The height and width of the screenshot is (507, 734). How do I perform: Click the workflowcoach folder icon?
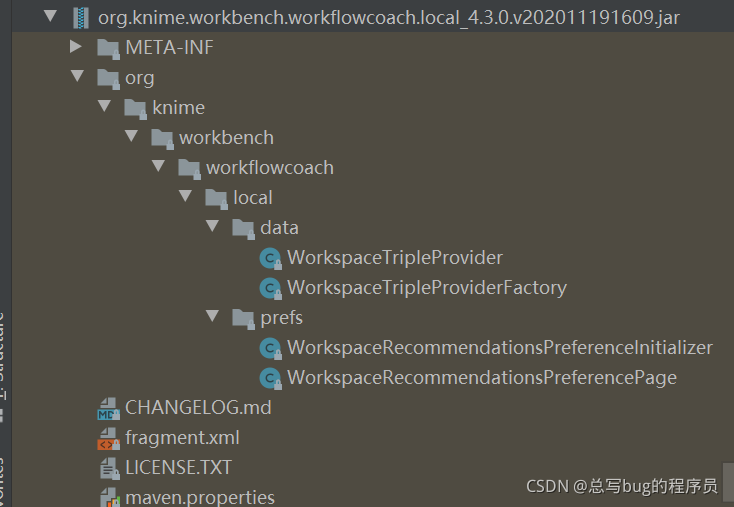coord(190,169)
